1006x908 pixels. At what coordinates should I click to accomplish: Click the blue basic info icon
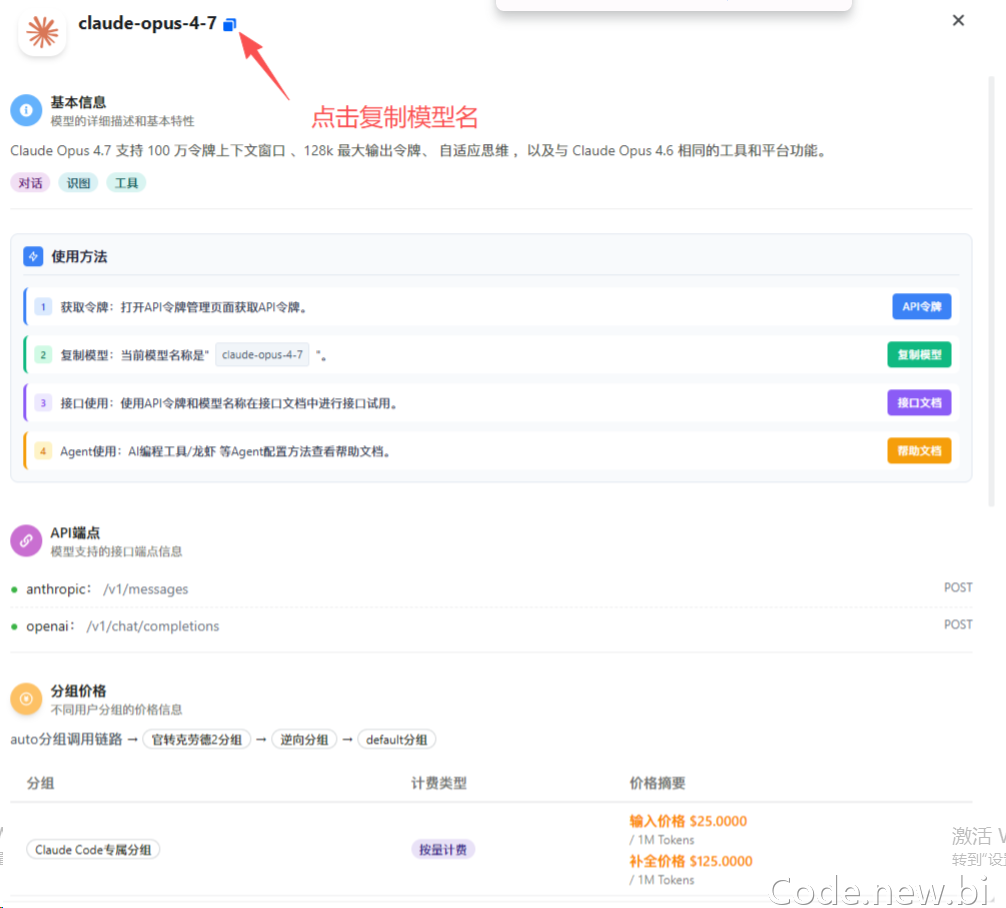(x=26, y=110)
